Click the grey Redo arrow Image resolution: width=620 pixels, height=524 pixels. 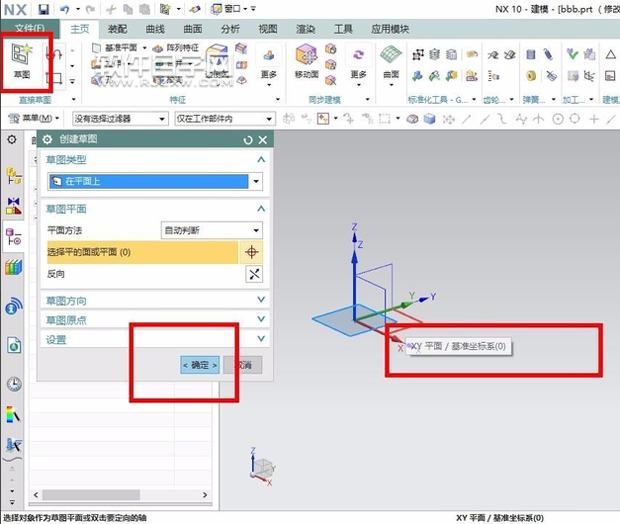(x=90, y=9)
